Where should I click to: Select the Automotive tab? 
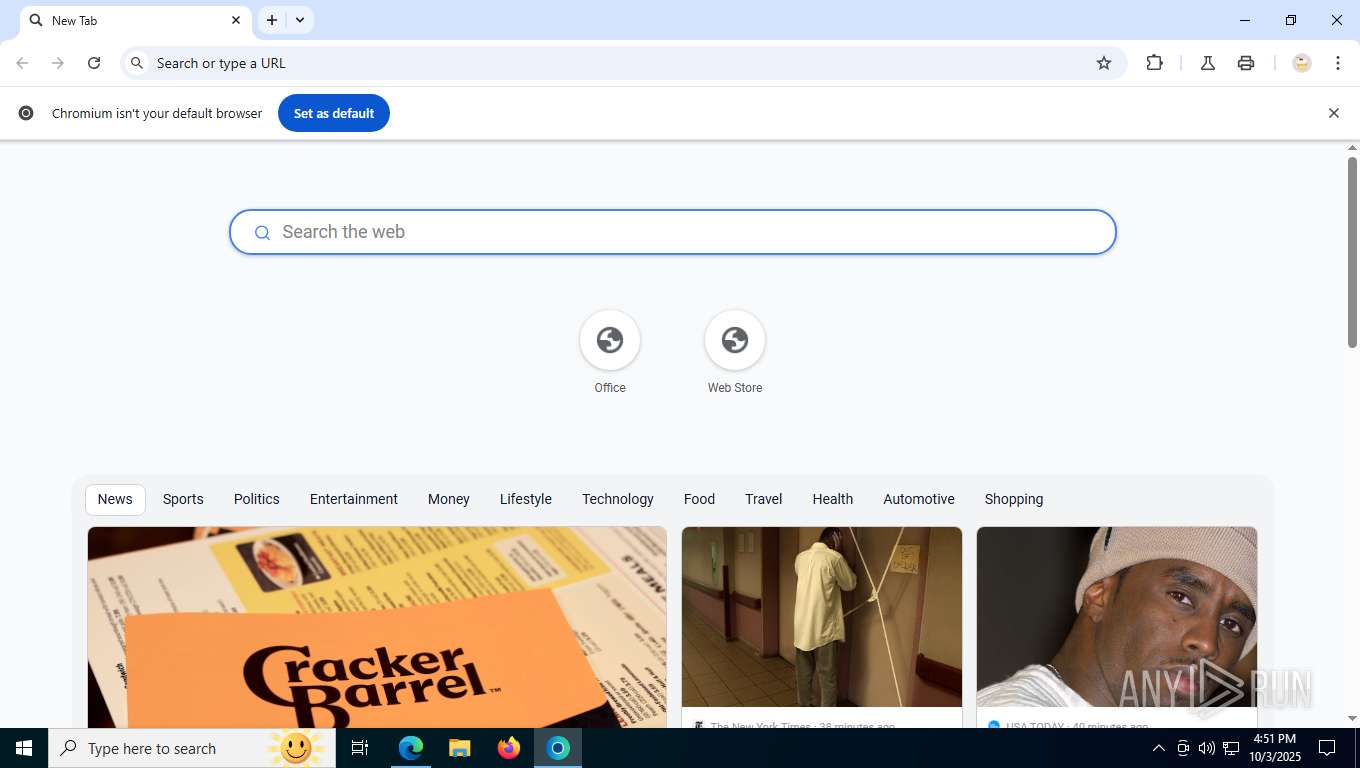point(919,499)
